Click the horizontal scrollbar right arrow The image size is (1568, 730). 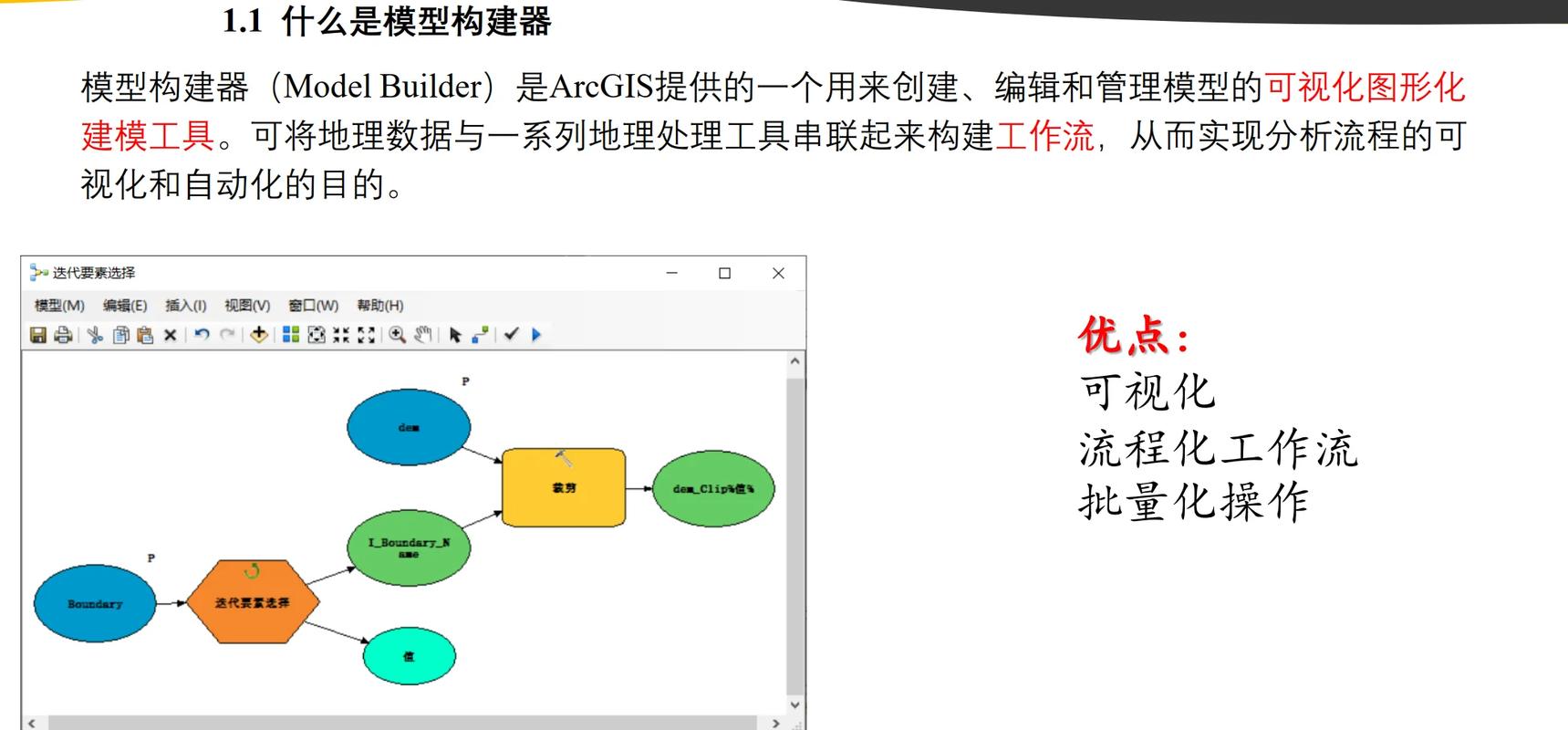[x=776, y=723]
